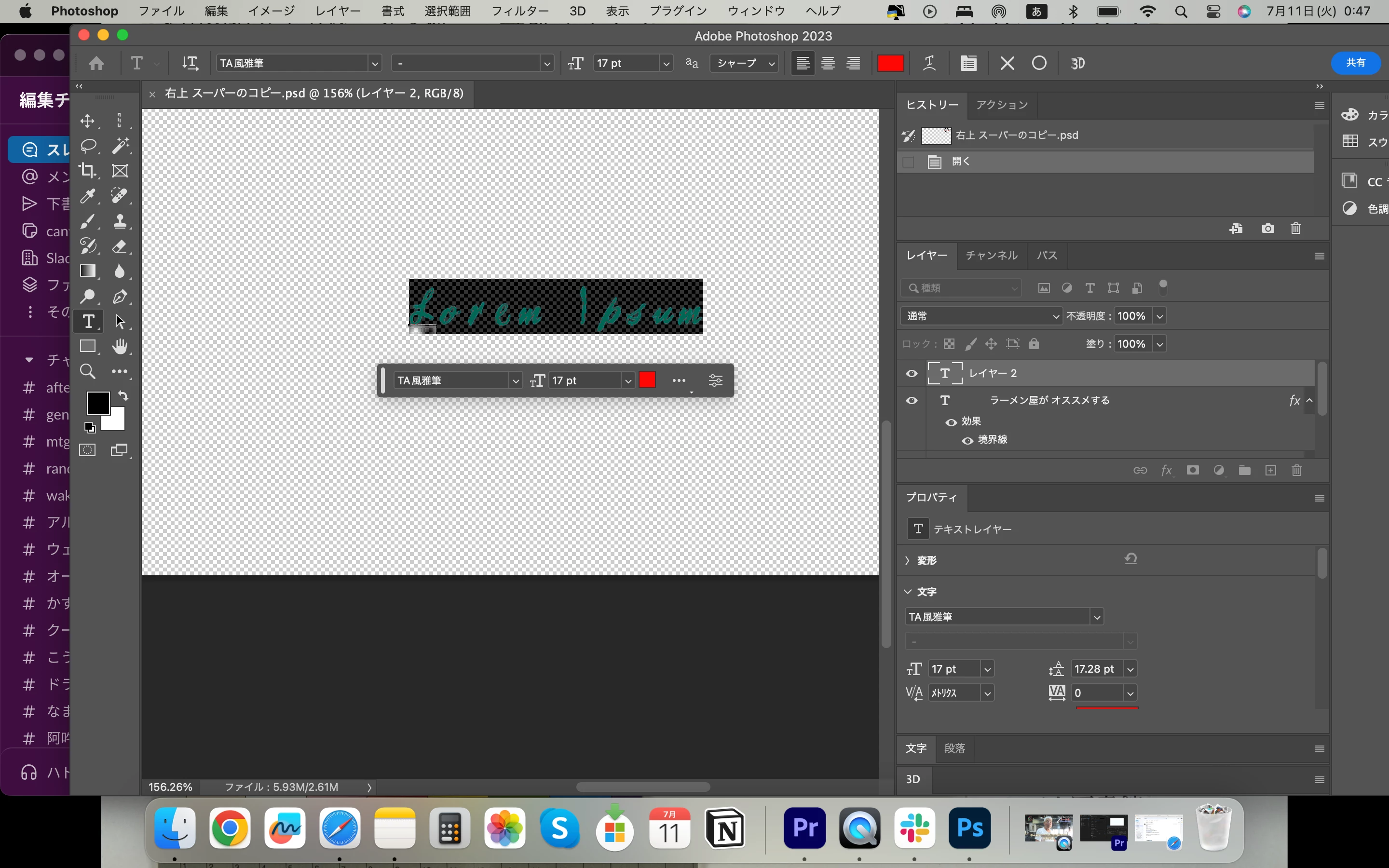Select the Eyedropper tool
Viewport: 1389px width, 868px height.
click(87, 196)
